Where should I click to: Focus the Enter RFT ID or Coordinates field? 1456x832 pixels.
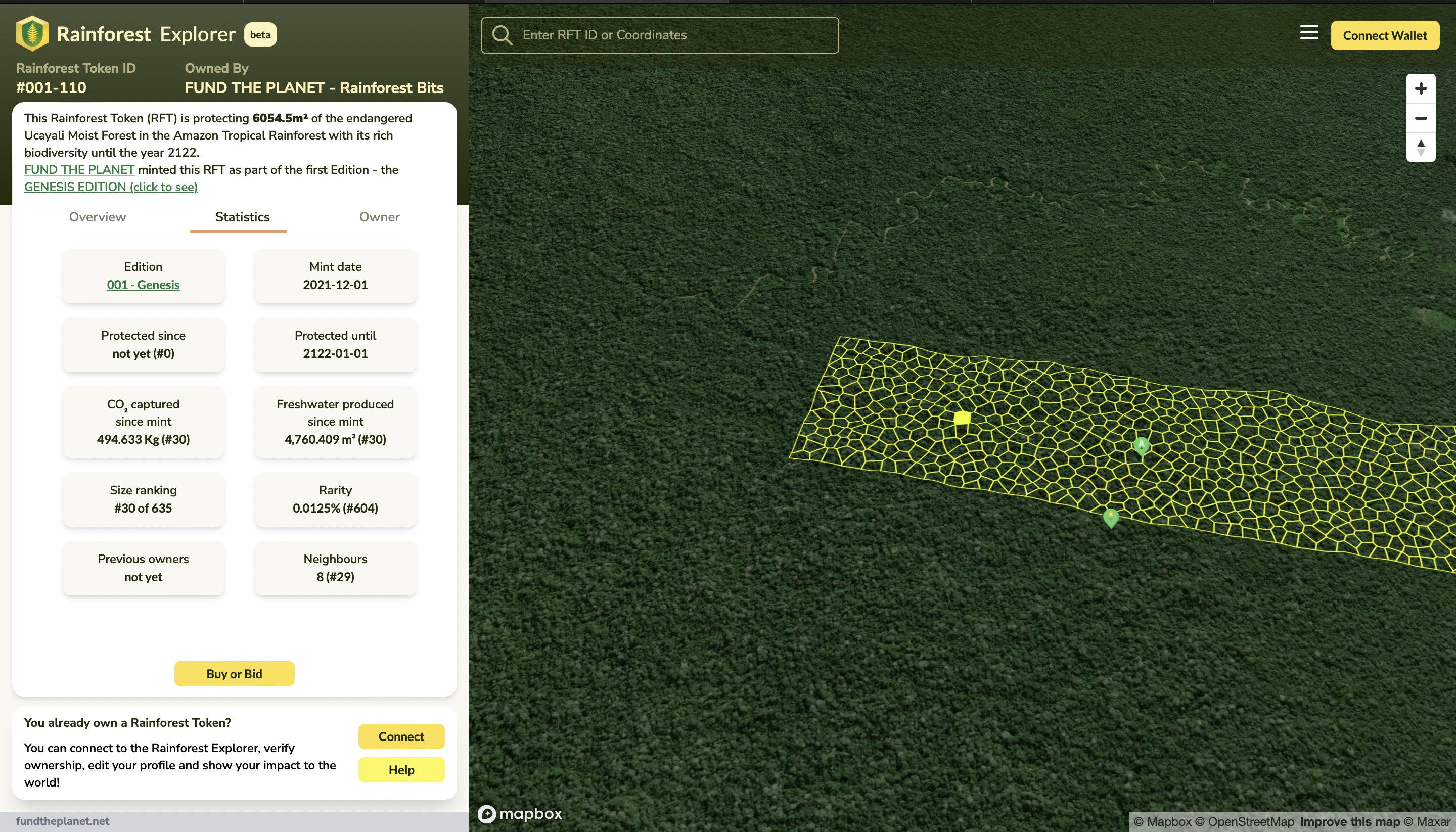660,35
